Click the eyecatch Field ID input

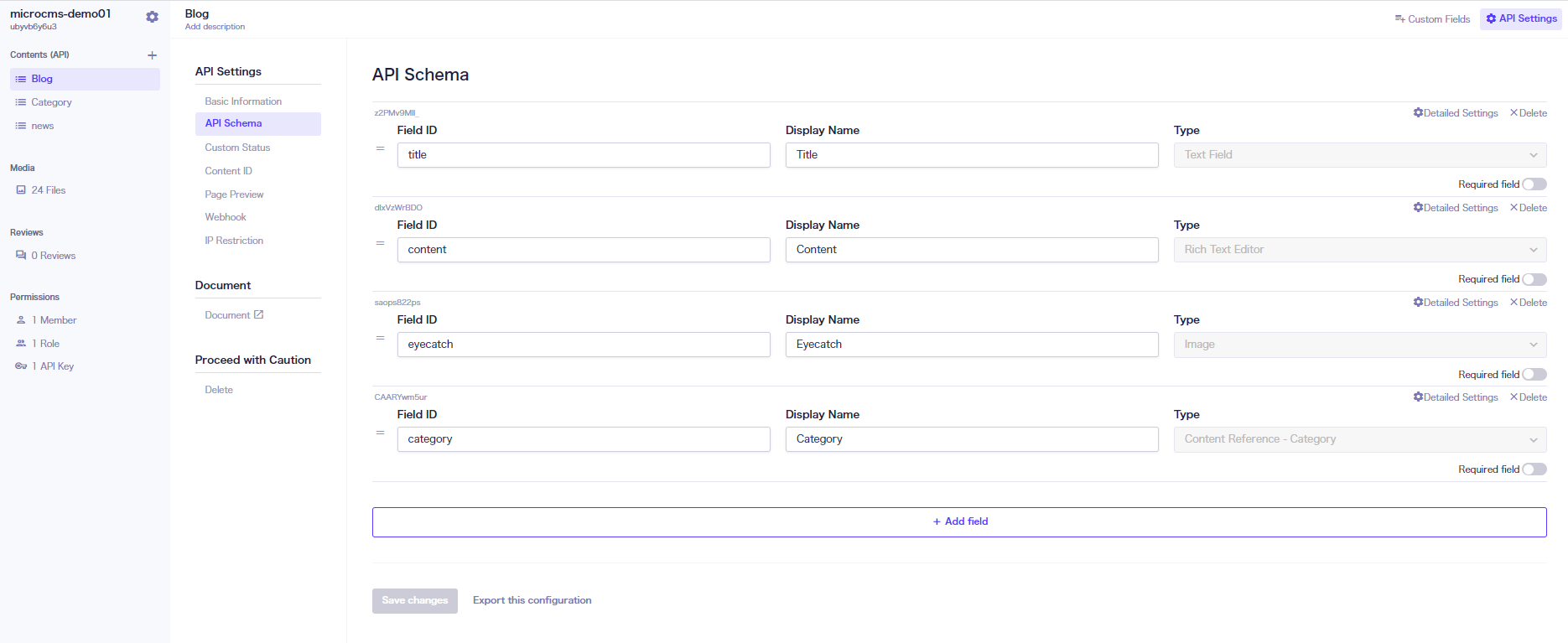point(583,345)
